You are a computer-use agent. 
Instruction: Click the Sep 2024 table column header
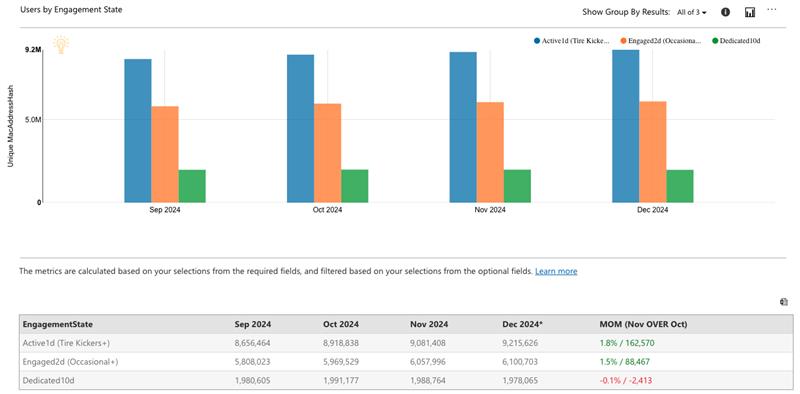(x=253, y=324)
